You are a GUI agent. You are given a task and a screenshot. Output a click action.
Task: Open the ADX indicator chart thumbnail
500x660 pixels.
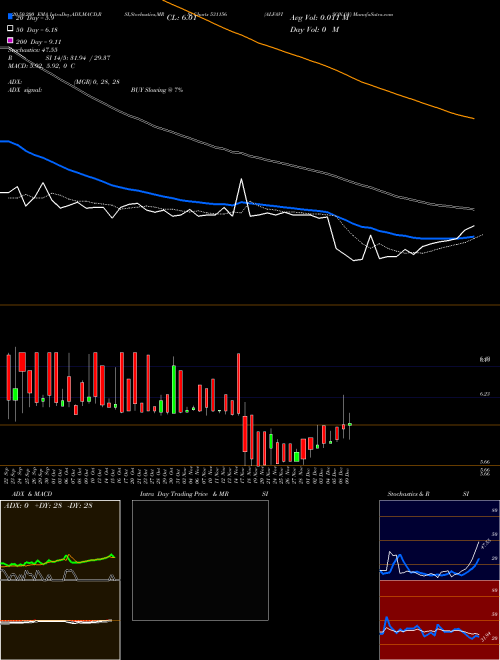pyautogui.click(x=60, y=540)
